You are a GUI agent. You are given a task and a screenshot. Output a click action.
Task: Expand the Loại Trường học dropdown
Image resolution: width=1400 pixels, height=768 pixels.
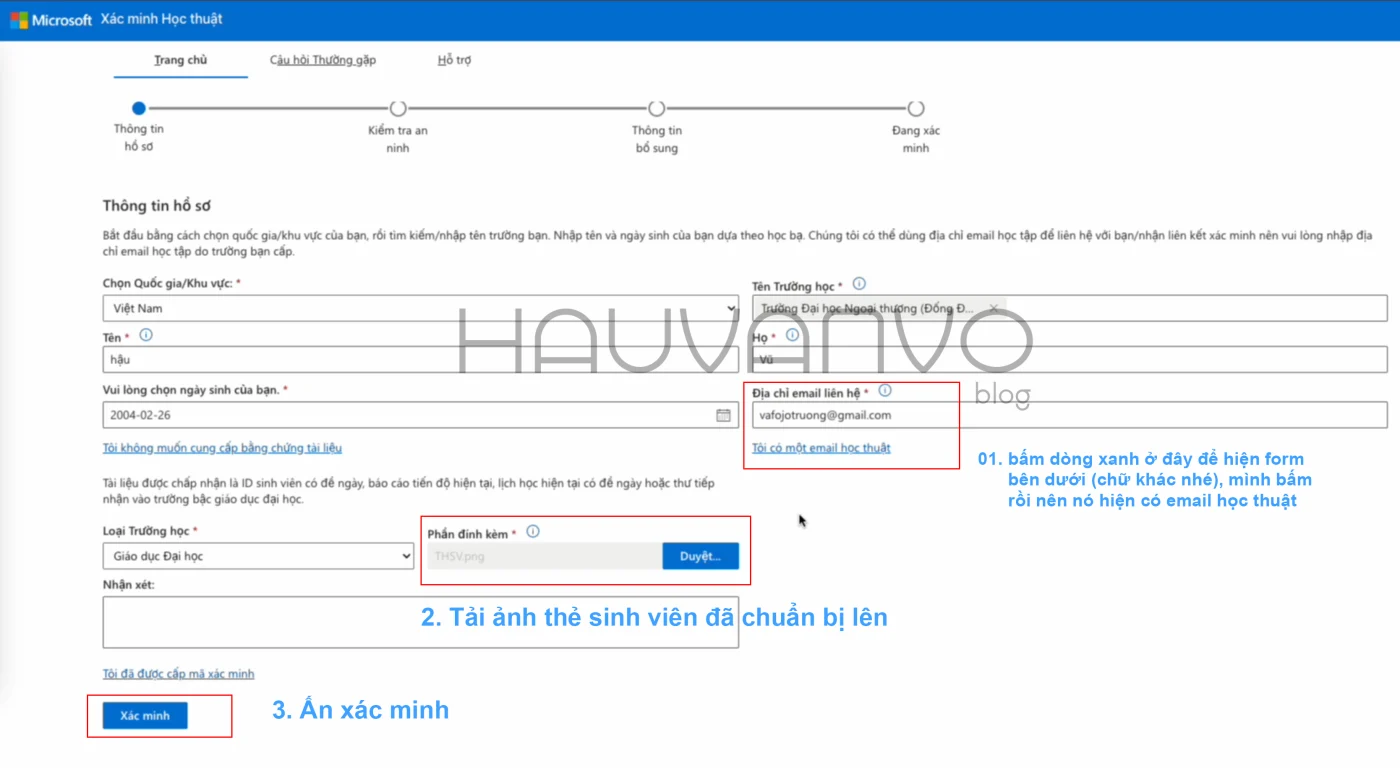258,556
